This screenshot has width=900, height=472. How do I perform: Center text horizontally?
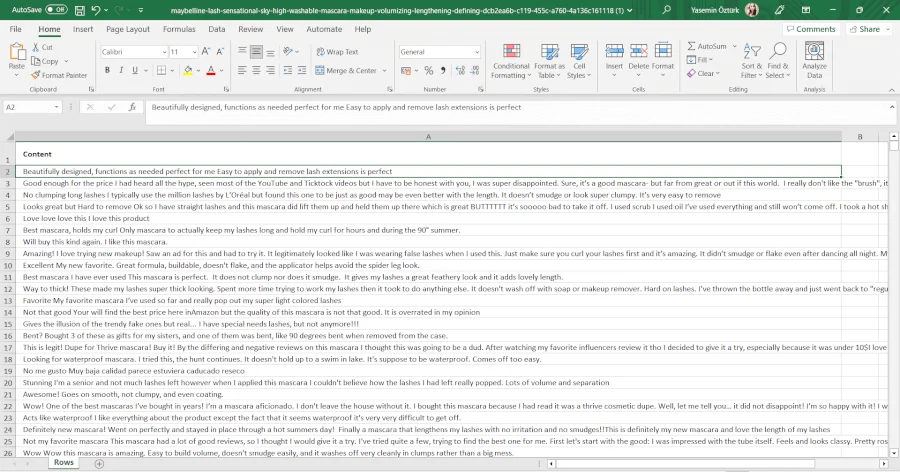pyautogui.click(x=256, y=70)
